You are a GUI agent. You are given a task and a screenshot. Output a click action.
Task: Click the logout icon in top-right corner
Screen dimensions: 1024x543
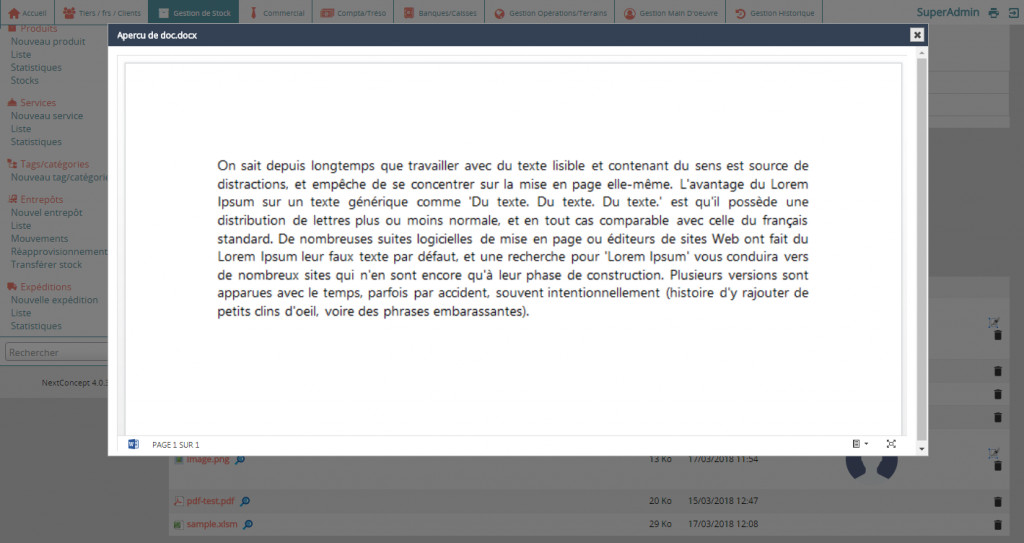click(x=1014, y=12)
